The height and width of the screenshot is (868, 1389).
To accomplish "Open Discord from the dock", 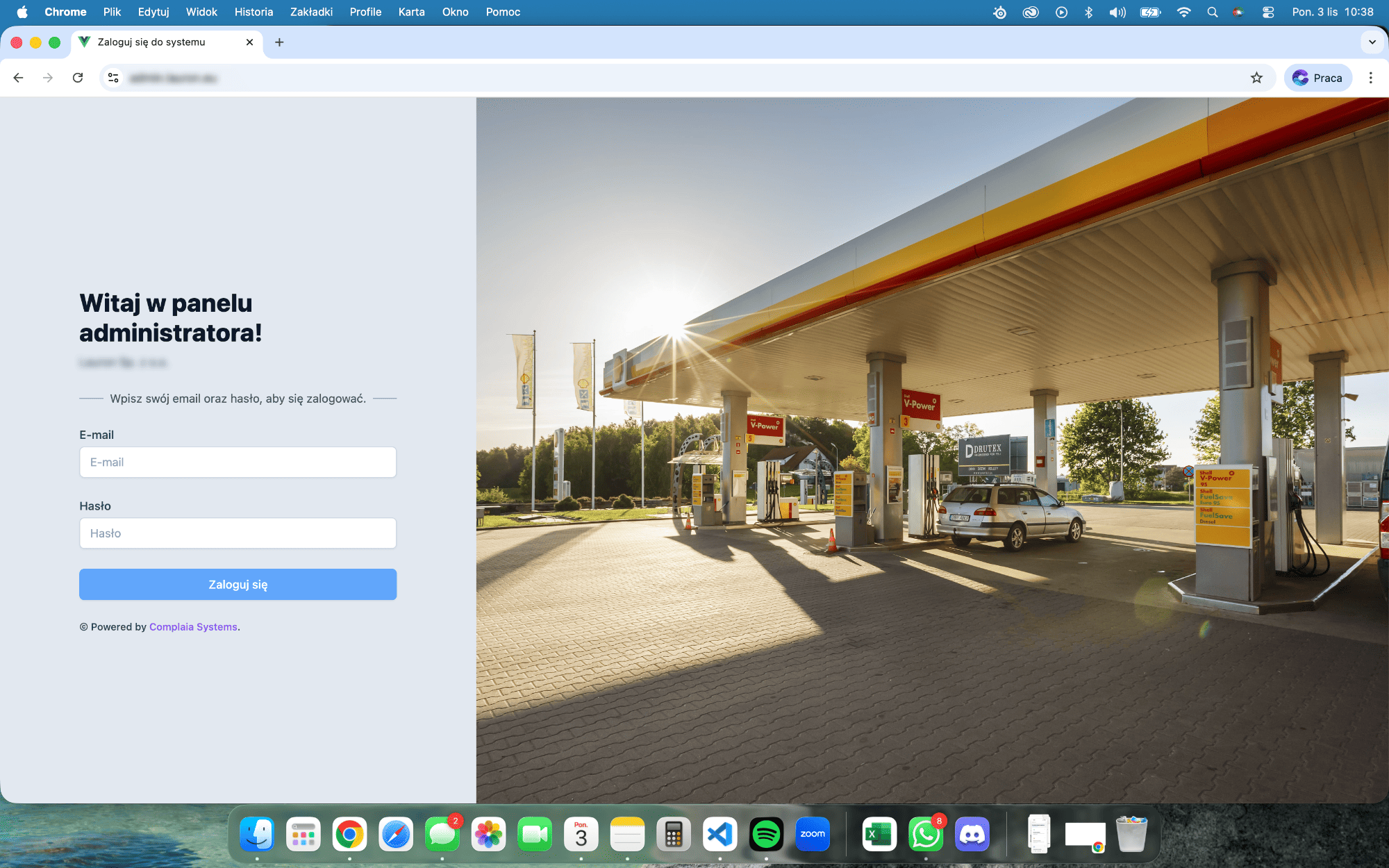I will pos(972,834).
